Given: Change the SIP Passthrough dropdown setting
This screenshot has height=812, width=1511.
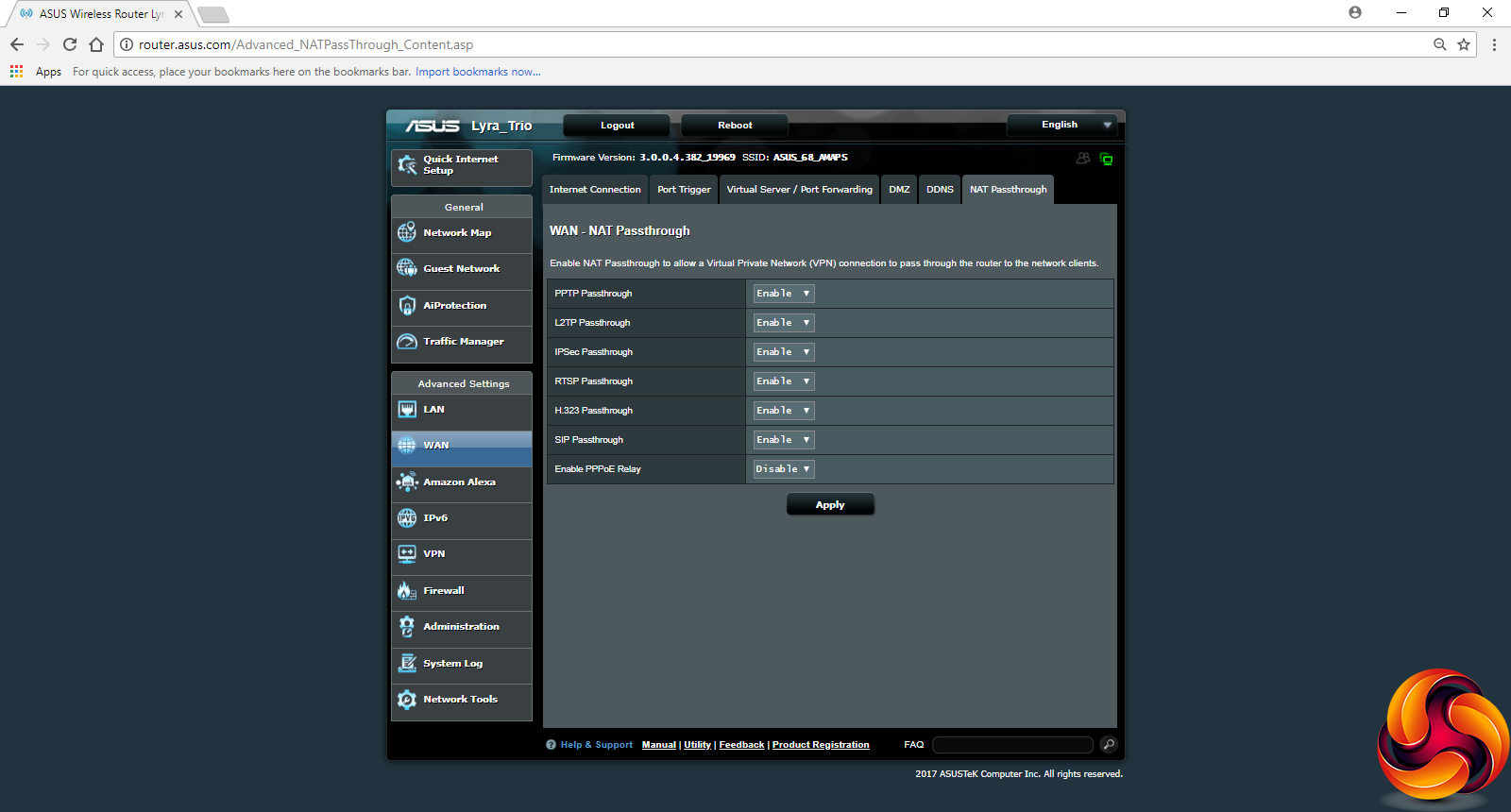Looking at the screenshot, I should 783,440.
